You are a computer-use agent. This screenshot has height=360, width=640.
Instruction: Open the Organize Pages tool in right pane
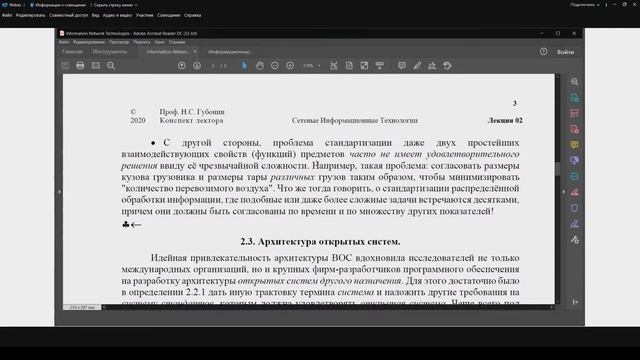pyautogui.click(x=574, y=176)
